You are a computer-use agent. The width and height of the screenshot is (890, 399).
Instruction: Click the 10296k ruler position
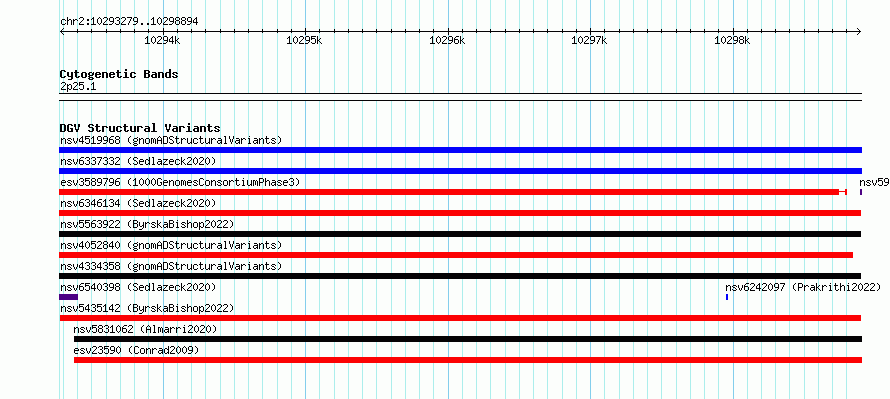click(447, 40)
